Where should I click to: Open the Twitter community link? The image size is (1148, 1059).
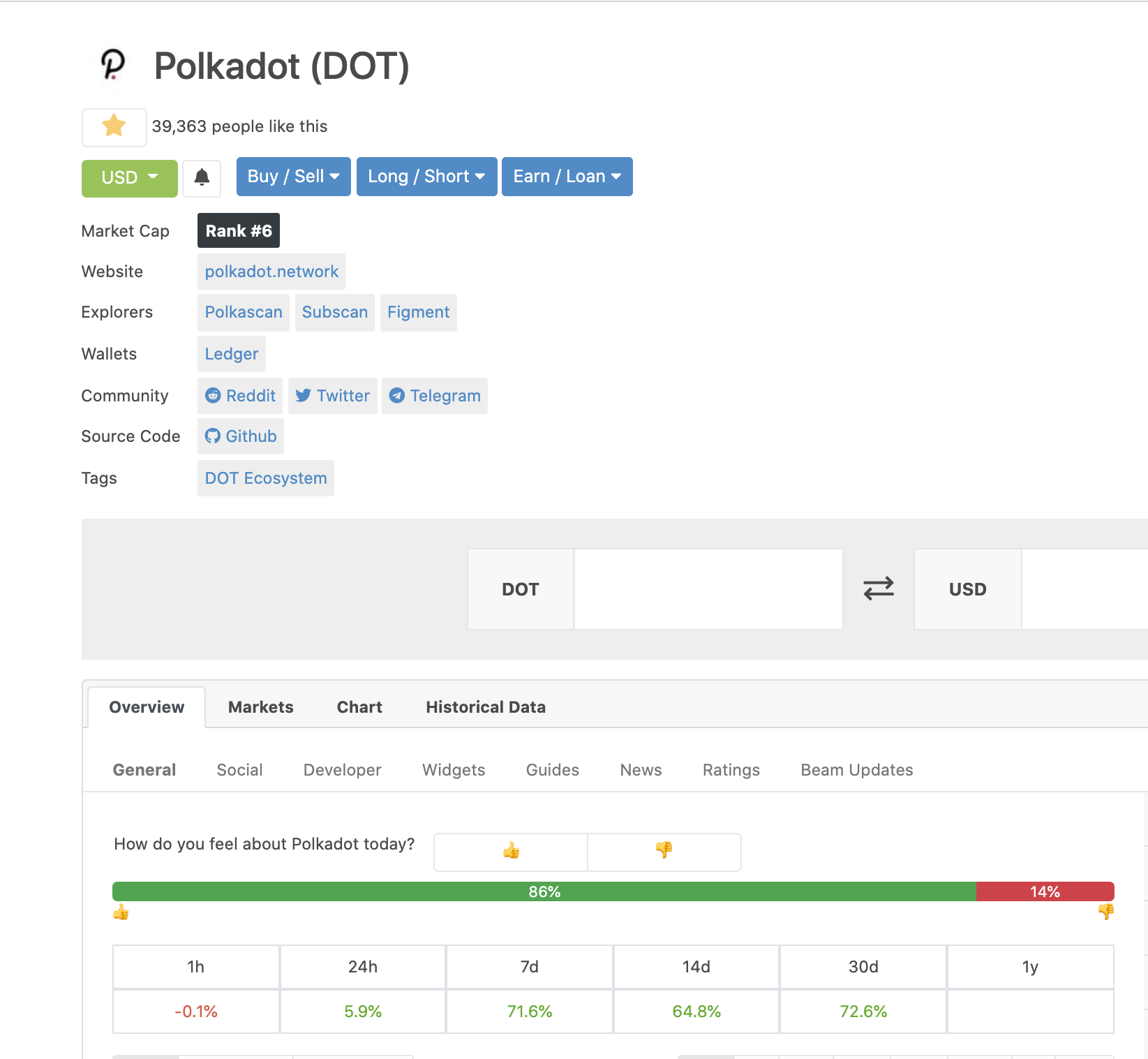[x=332, y=396]
